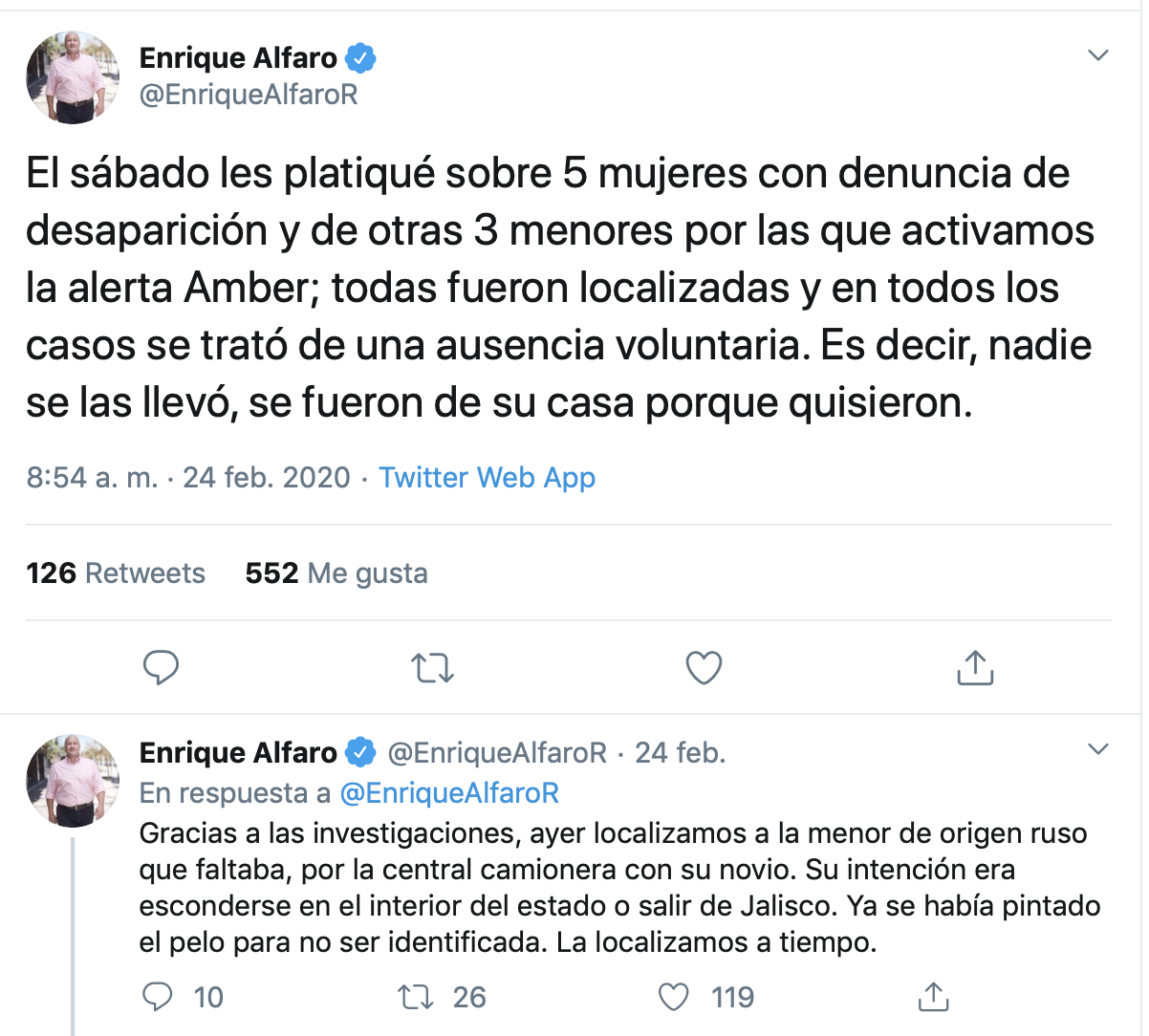1149x1036 pixels.
Task: Share the reply tweet
Action: coord(933,997)
